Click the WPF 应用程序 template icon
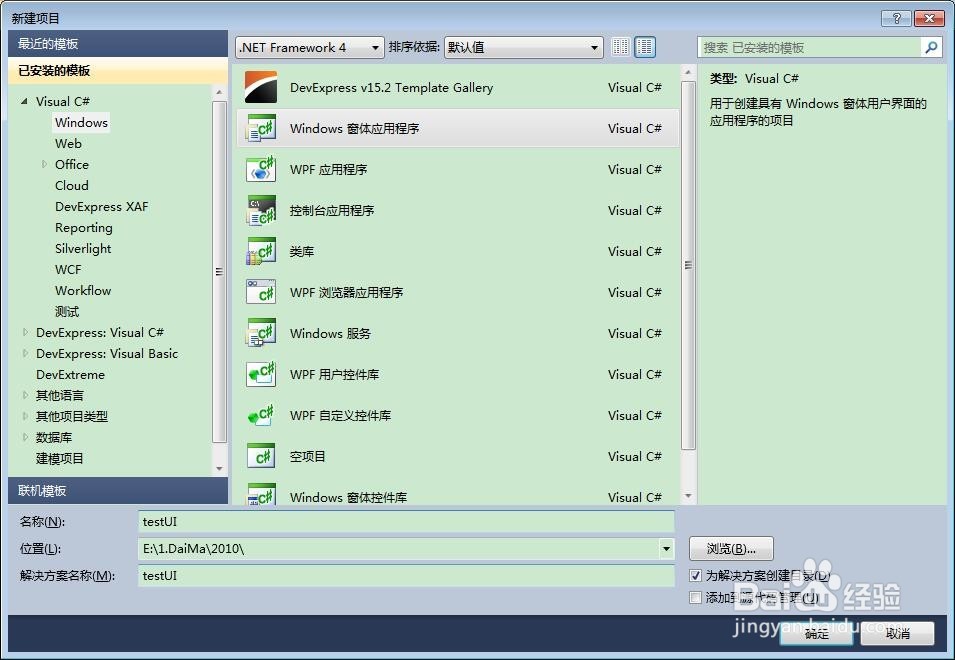Image resolution: width=955 pixels, height=660 pixels. (261, 169)
